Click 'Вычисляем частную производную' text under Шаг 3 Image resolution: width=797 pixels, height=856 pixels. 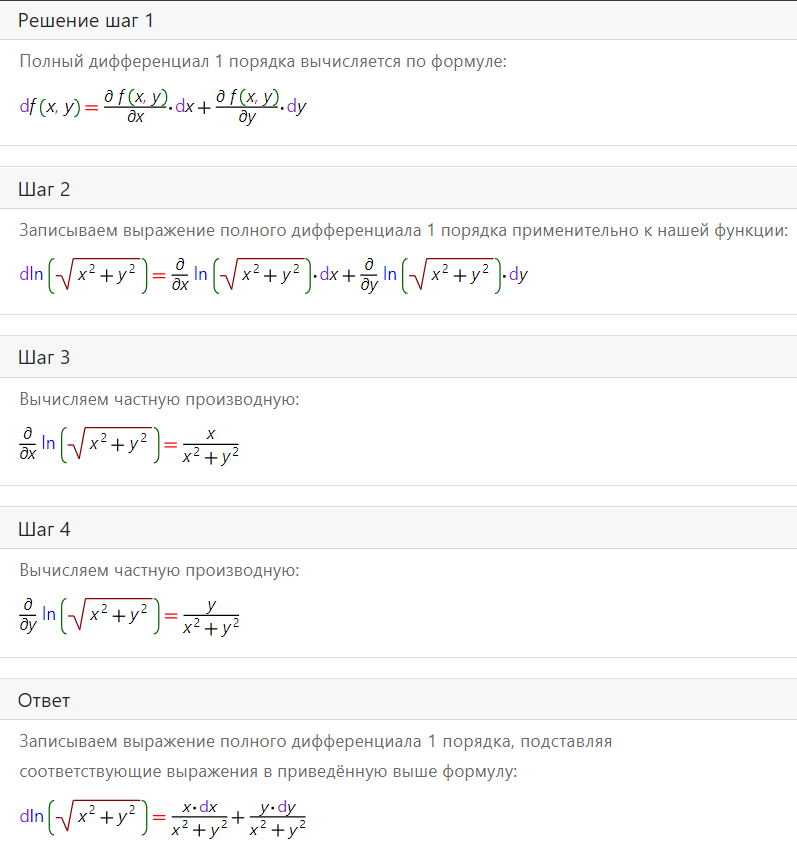click(x=159, y=400)
